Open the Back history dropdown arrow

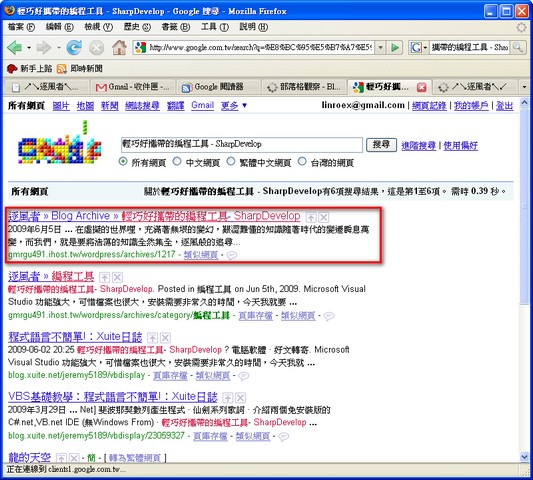(x=29, y=48)
